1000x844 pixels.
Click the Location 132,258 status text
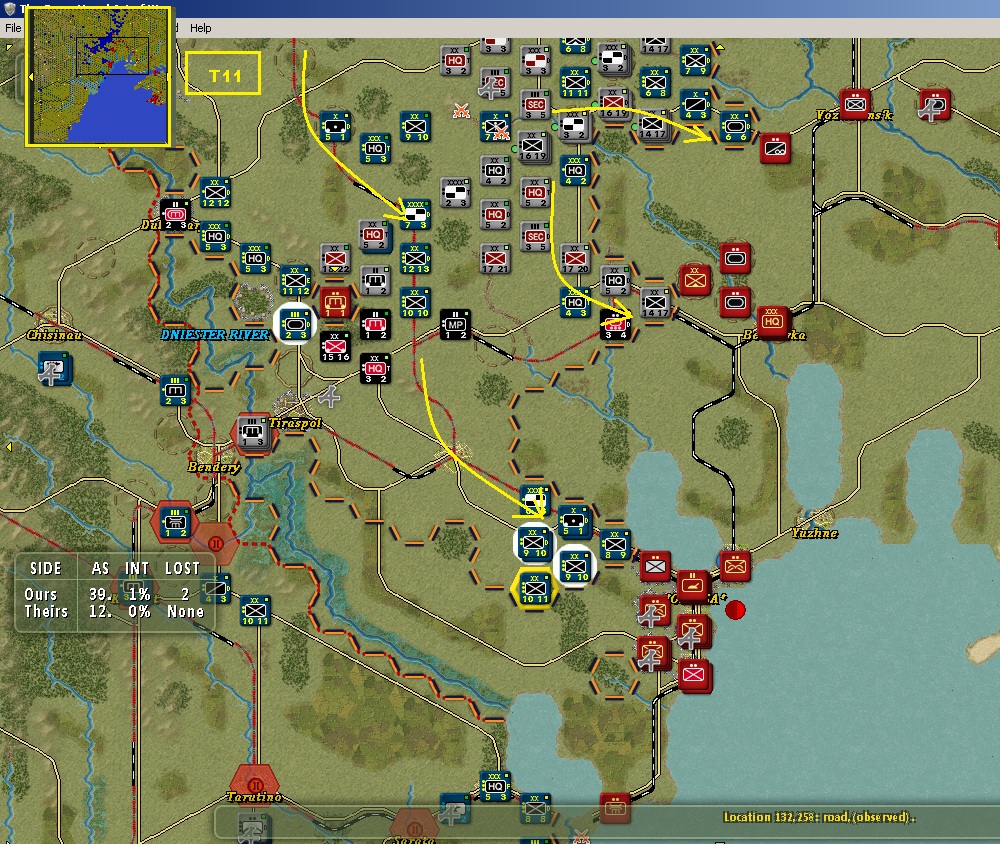click(818, 817)
